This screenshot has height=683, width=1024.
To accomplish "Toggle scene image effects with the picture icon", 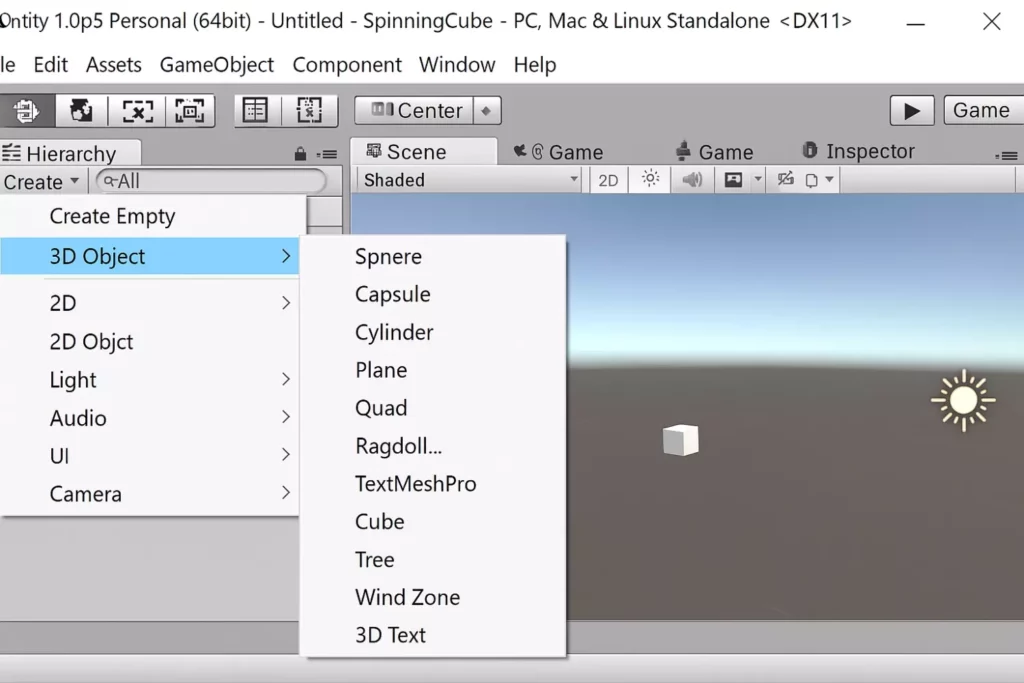I will 733,180.
